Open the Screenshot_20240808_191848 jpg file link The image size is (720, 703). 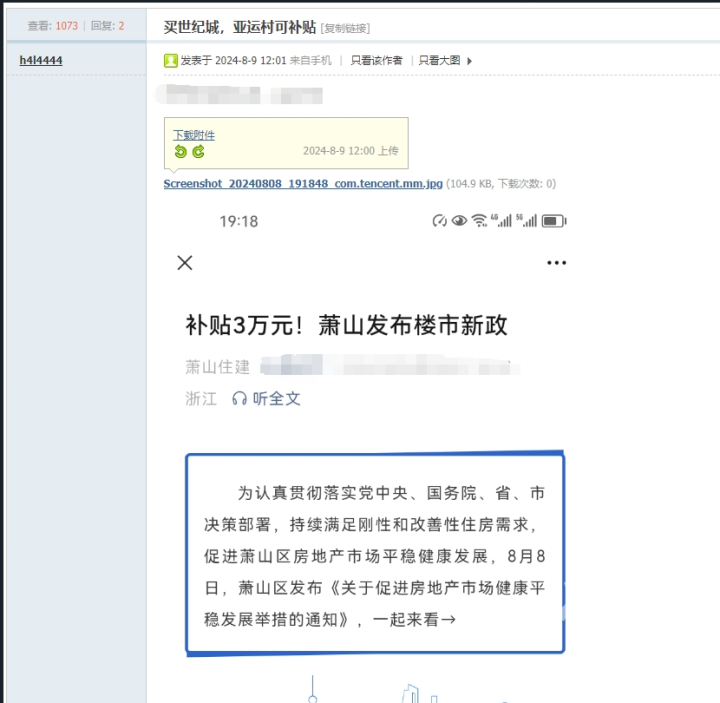click(x=303, y=184)
